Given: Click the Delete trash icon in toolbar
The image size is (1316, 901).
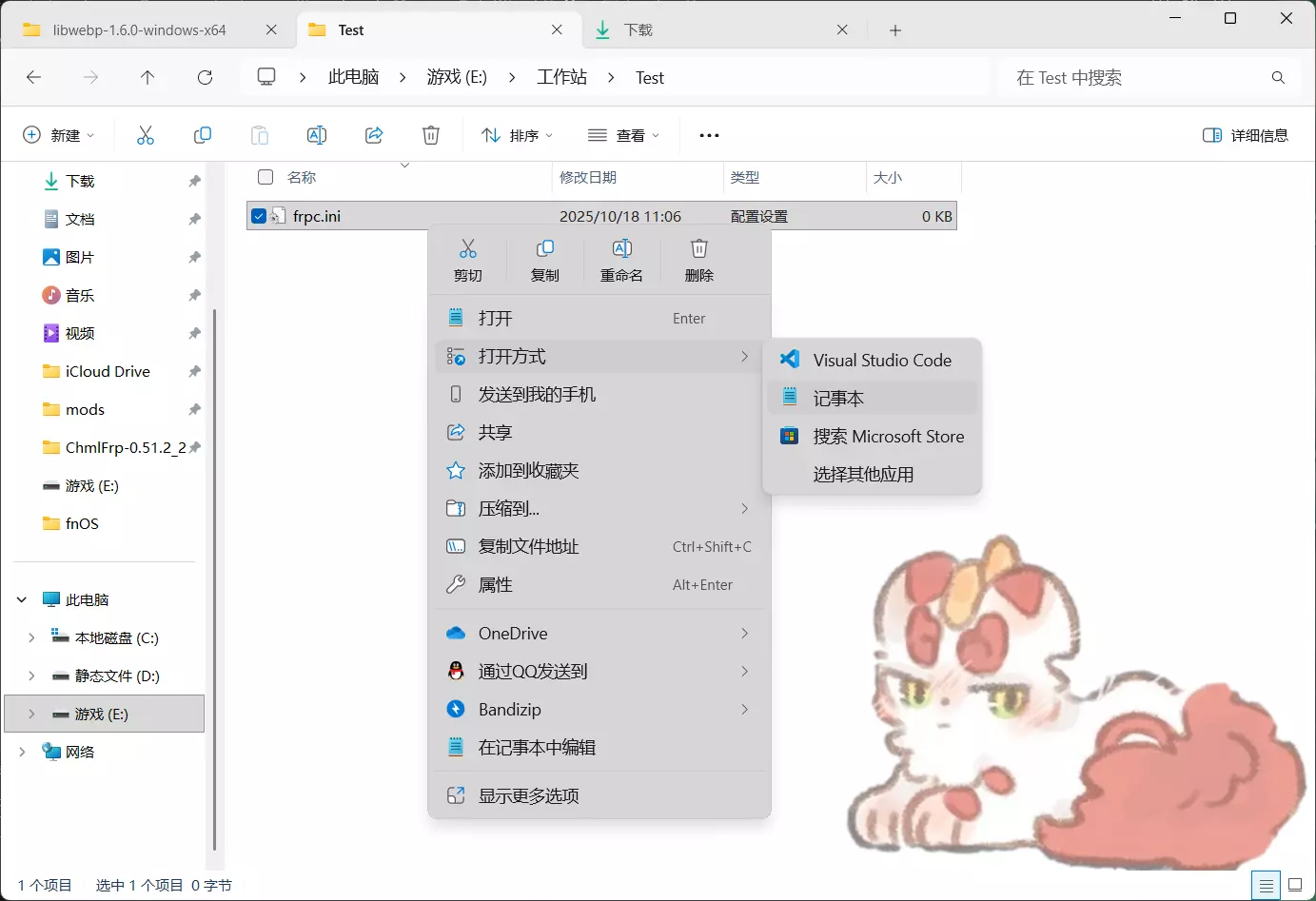Looking at the screenshot, I should coord(431,135).
